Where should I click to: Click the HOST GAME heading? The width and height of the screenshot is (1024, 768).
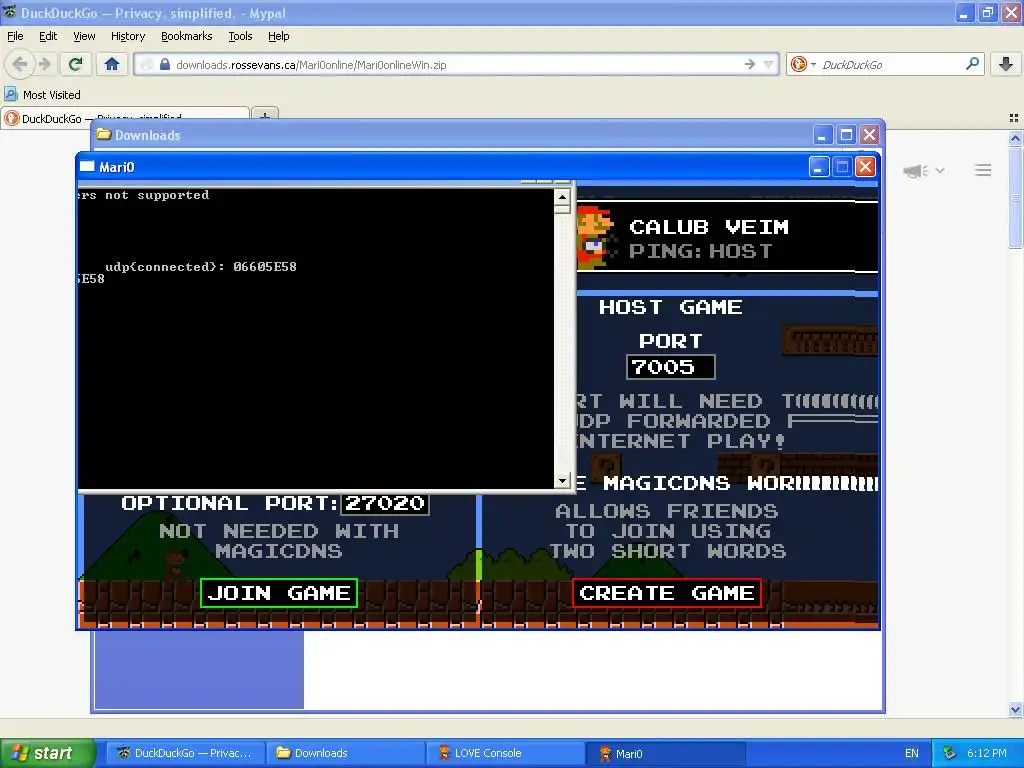coord(671,307)
